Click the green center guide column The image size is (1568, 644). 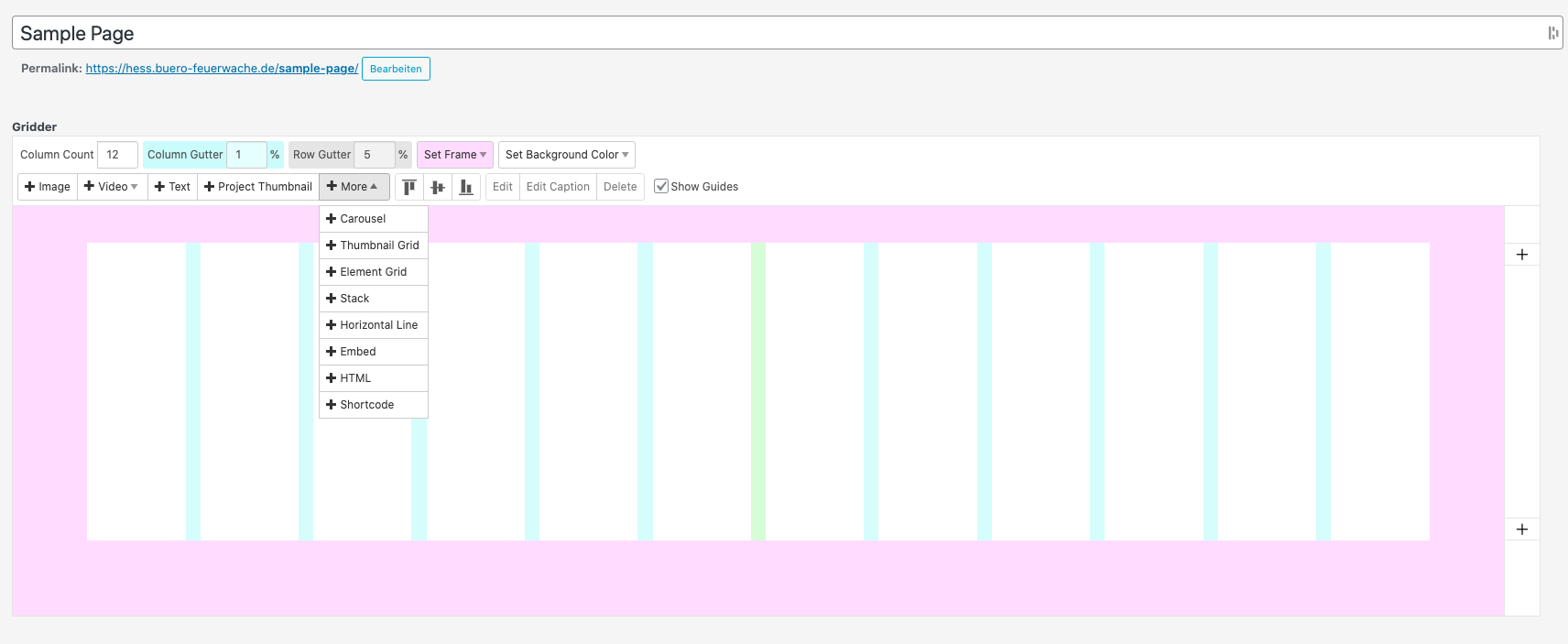tap(758, 391)
